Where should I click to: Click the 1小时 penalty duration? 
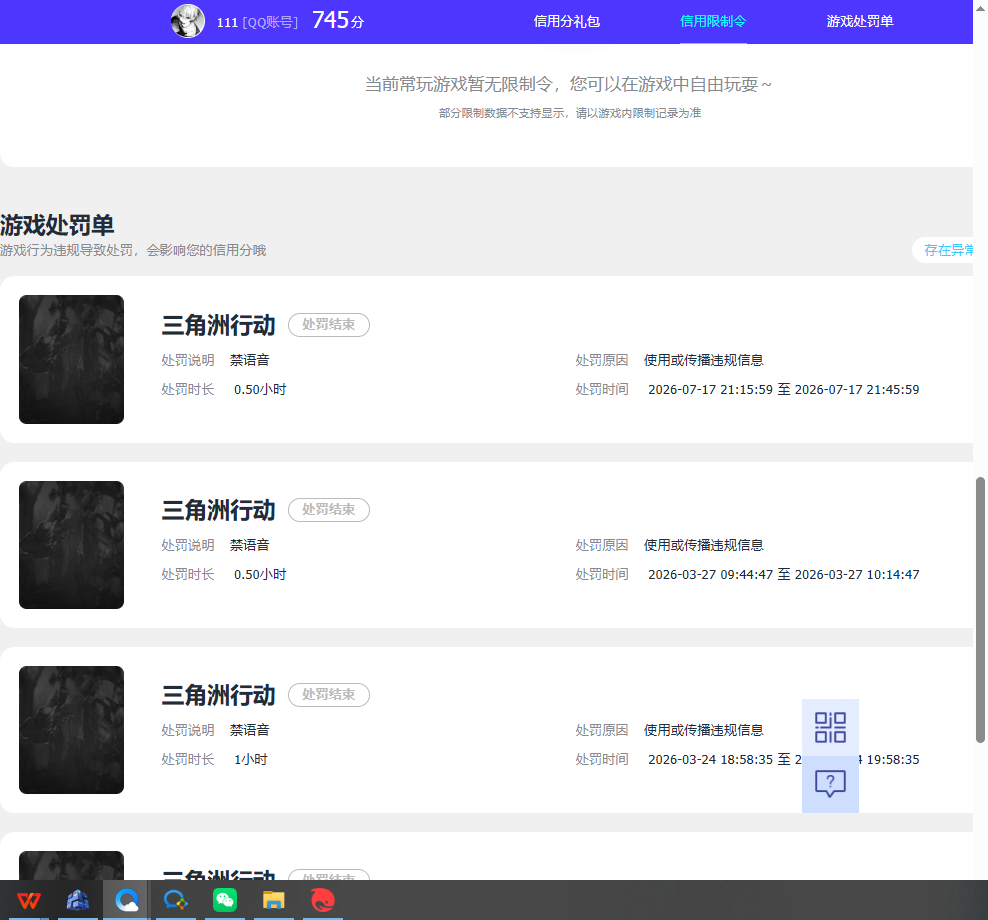tap(251, 759)
